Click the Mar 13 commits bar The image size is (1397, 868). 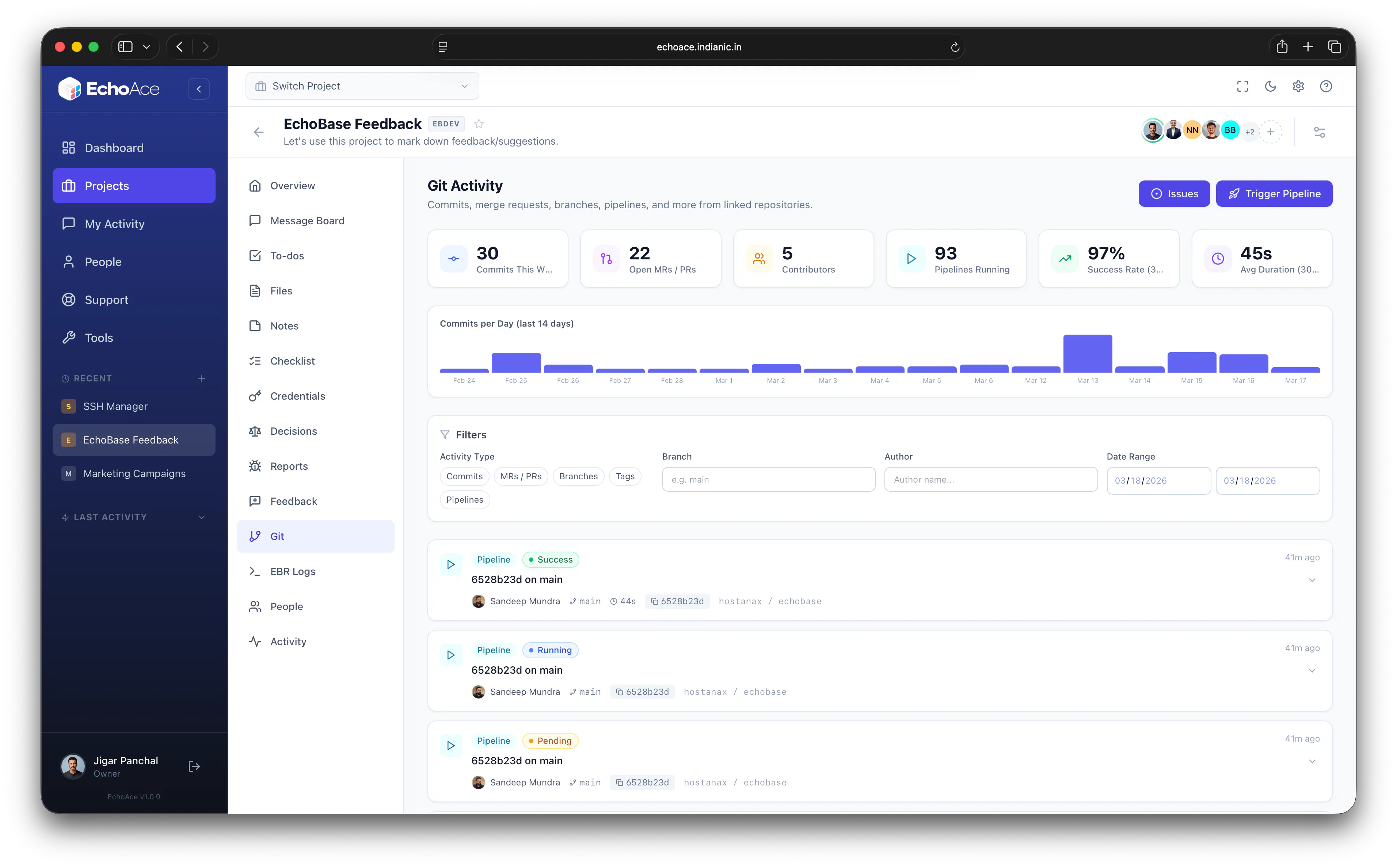coord(1087,354)
